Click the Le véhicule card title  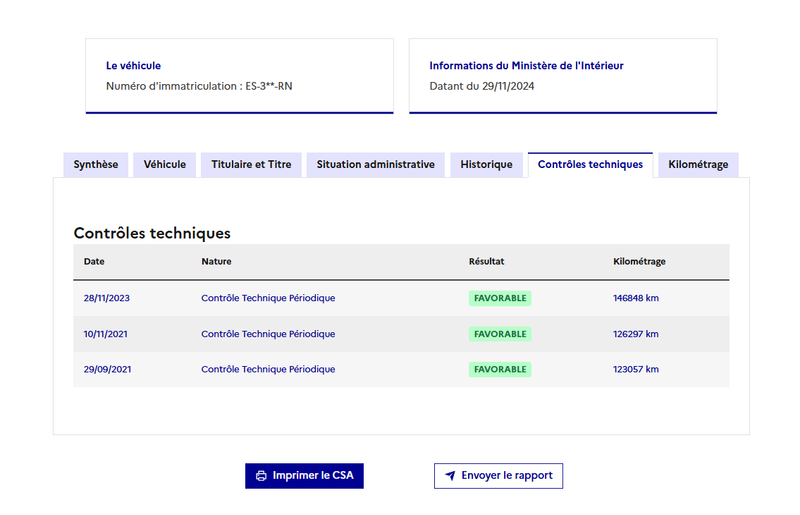(x=133, y=66)
